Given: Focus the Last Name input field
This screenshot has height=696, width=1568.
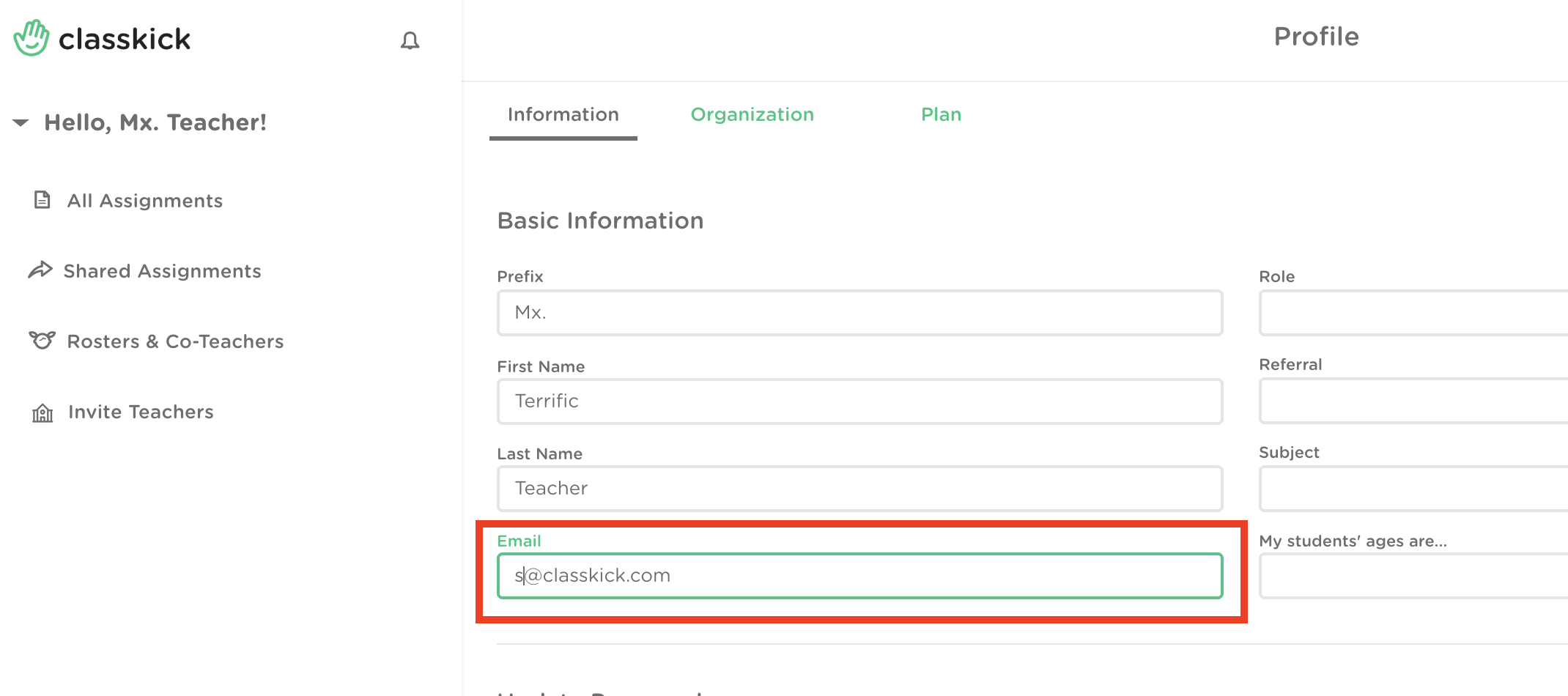Looking at the screenshot, I should point(859,489).
